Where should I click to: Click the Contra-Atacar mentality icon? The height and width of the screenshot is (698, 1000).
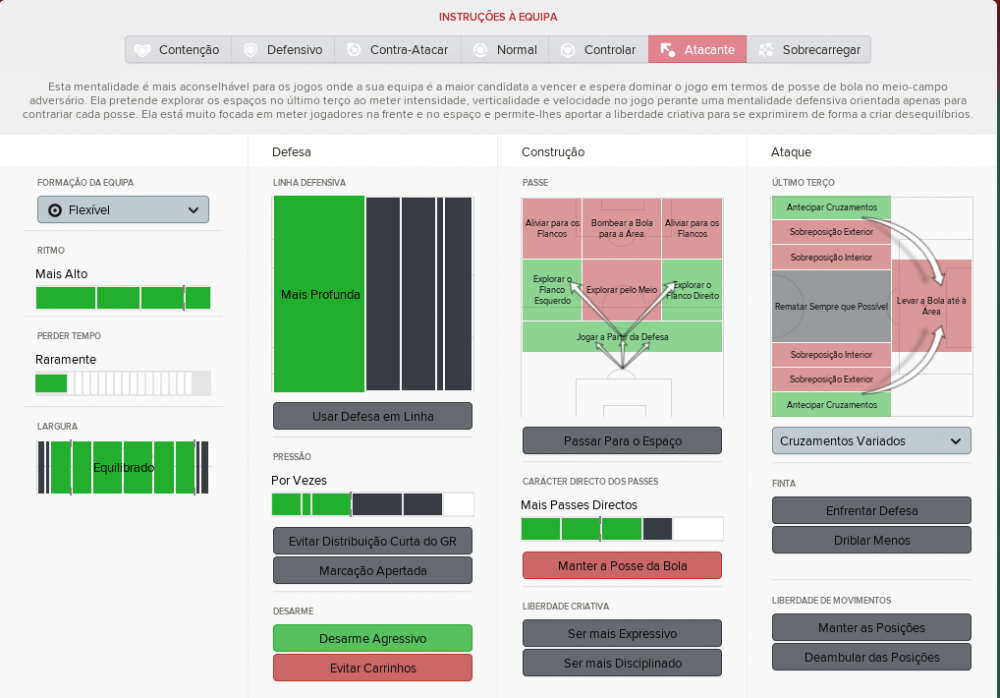(x=354, y=50)
